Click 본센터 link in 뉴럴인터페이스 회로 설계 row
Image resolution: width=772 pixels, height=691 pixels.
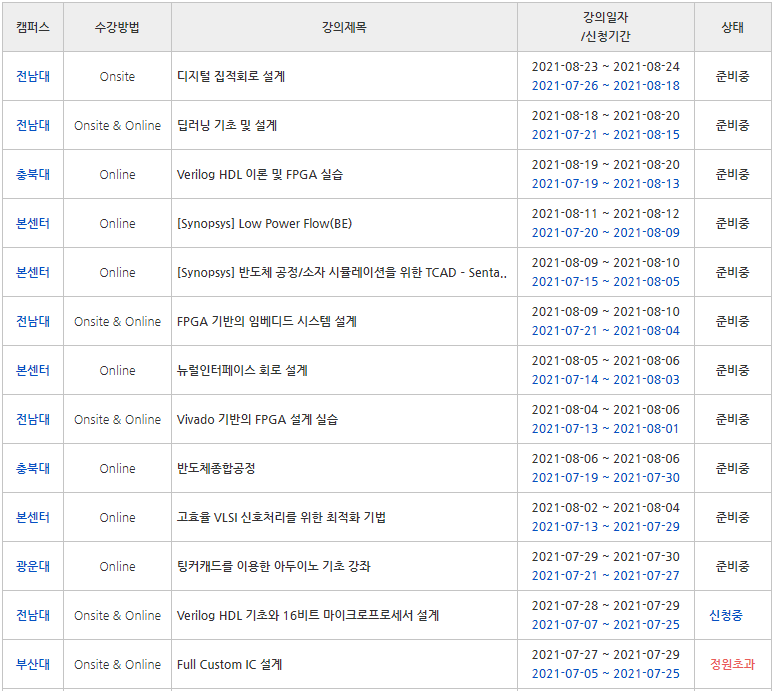(x=33, y=370)
